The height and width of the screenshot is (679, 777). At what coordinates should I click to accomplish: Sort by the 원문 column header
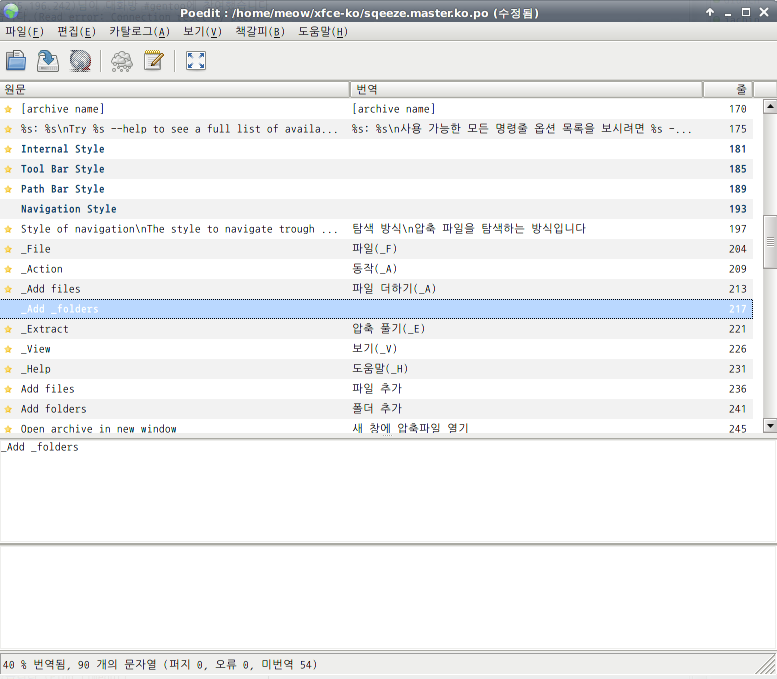coord(175,89)
